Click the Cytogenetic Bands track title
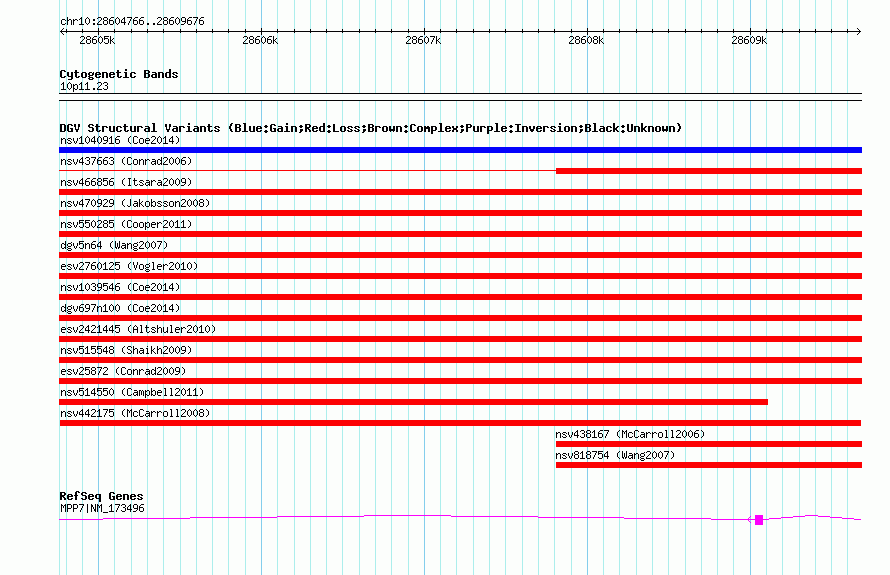The image size is (890, 575). [x=119, y=74]
